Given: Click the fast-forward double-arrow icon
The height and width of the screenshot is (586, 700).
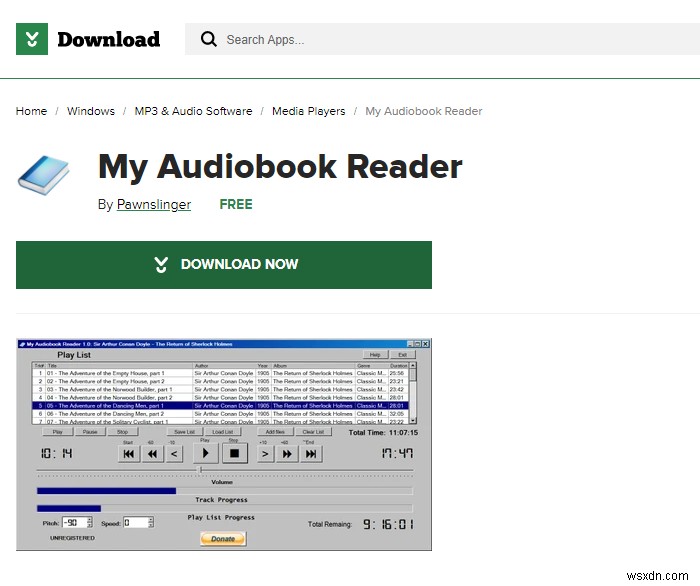Looking at the screenshot, I should coord(287,454).
